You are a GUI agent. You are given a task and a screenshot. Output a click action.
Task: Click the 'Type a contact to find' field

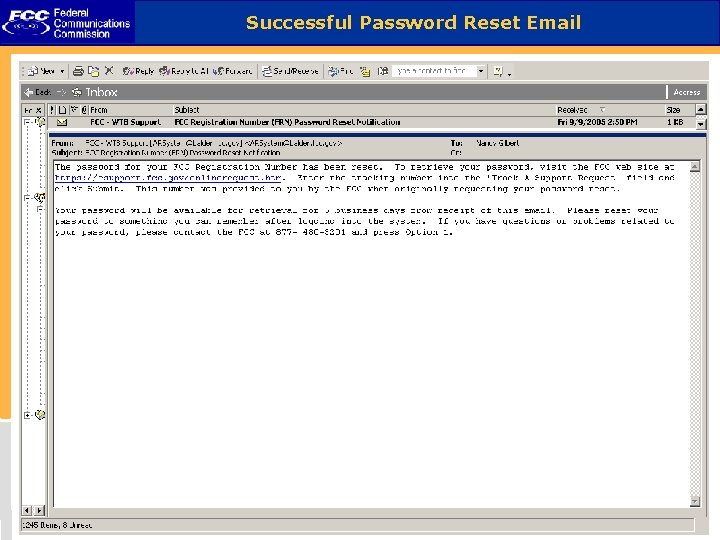[x=434, y=71]
